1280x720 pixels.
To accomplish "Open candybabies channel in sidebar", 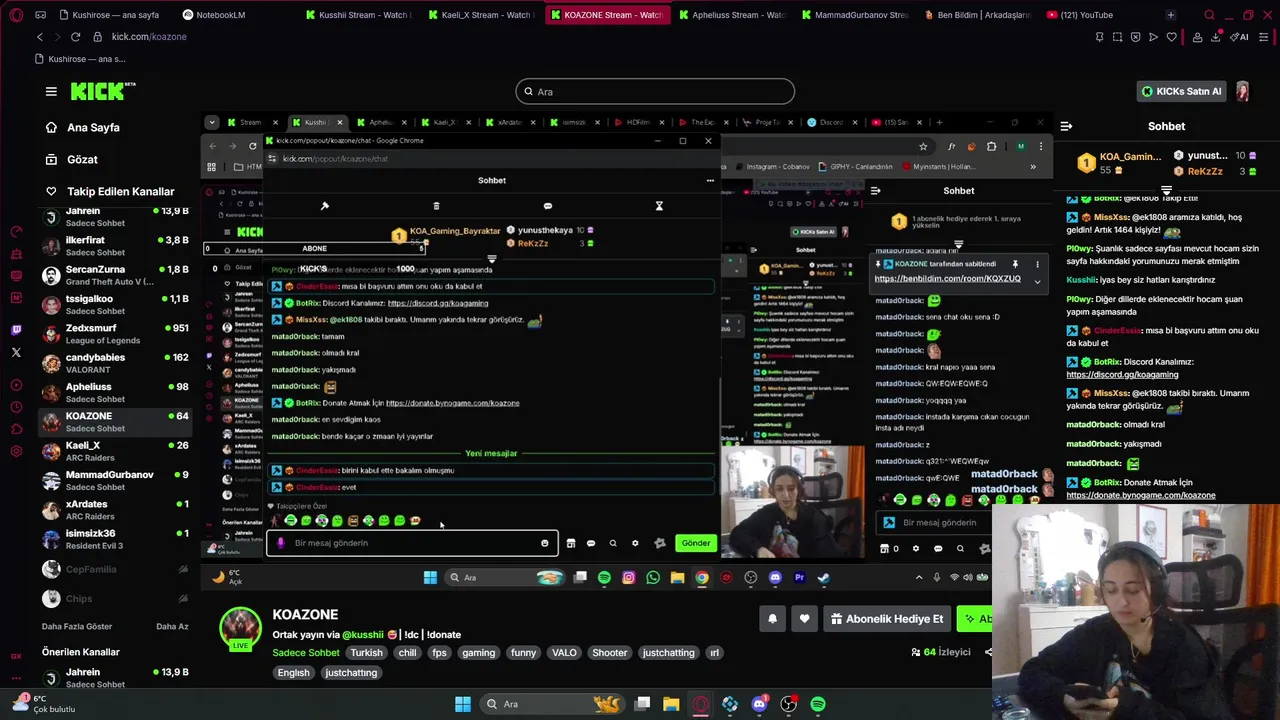I will [115, 363].
